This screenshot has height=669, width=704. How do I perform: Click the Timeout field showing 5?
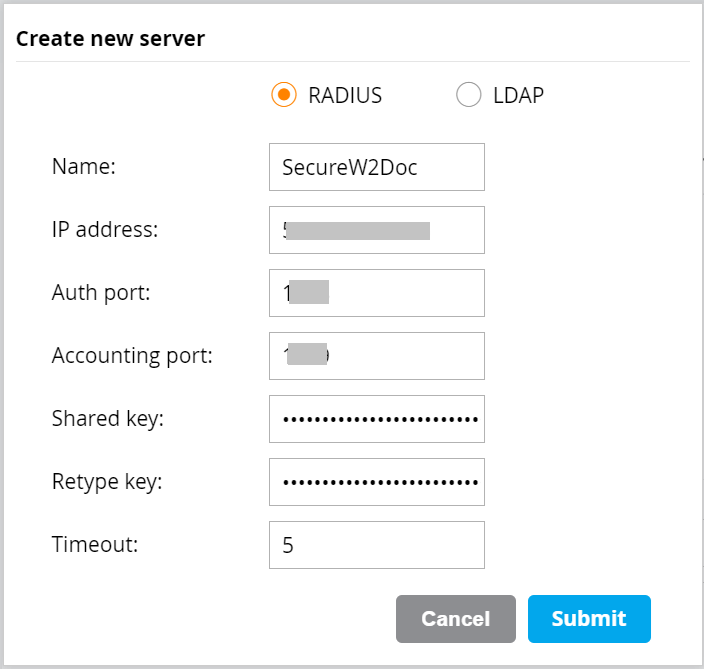click(376, 545)
